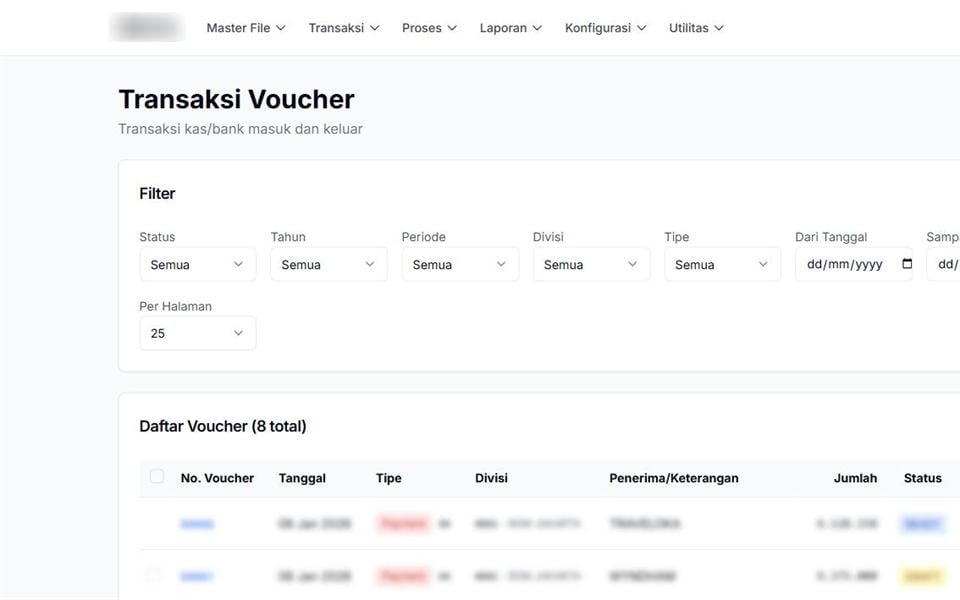Open the Proses menu

point(429,28)
